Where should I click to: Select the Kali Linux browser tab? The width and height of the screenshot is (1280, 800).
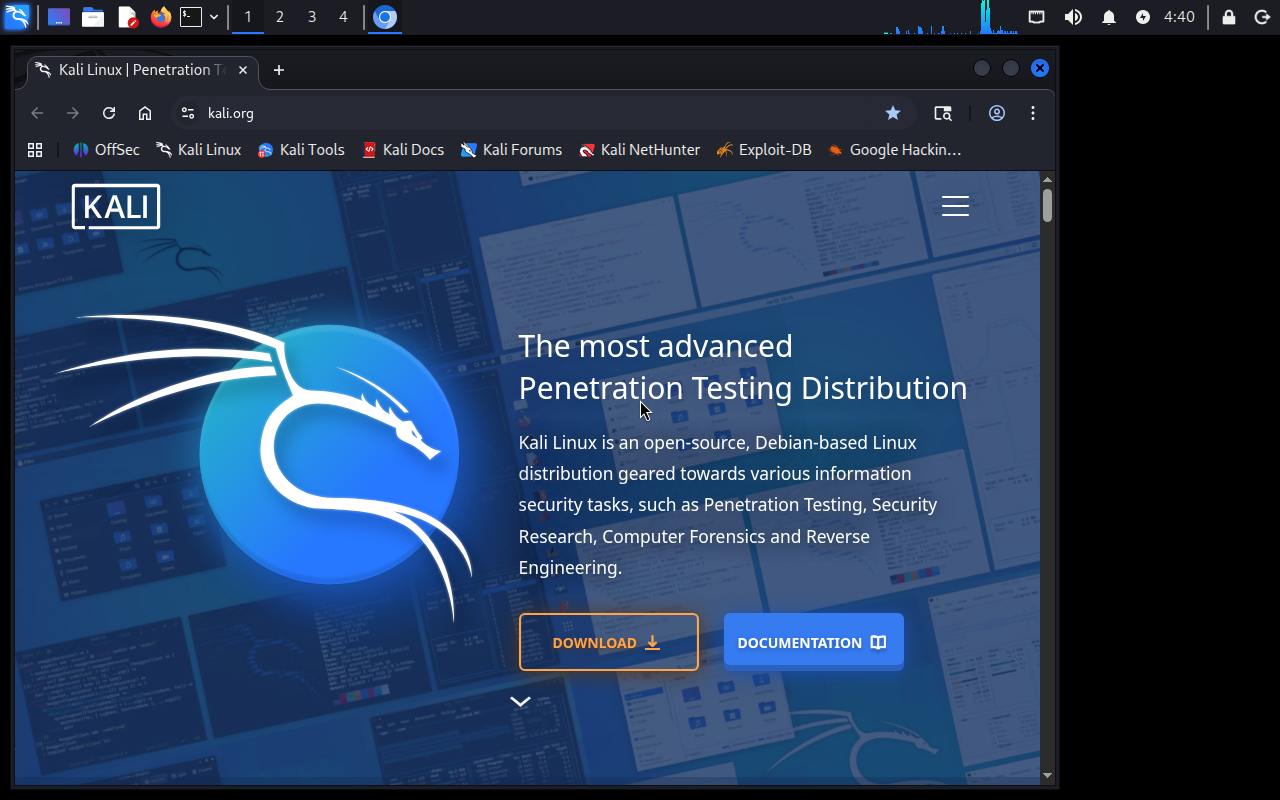tap(135, 70)
